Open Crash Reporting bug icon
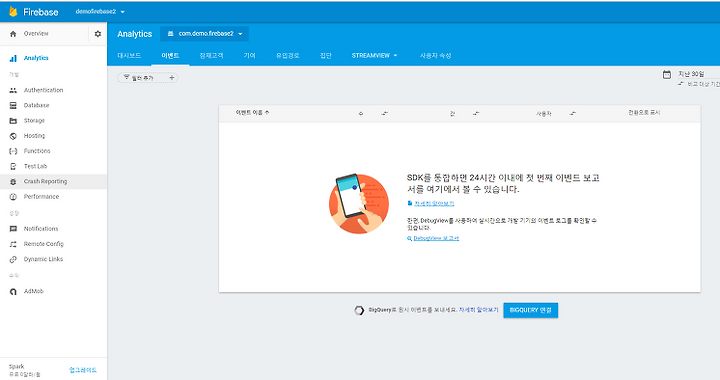This screenshot has height=380, width=720. click(13, 182)
